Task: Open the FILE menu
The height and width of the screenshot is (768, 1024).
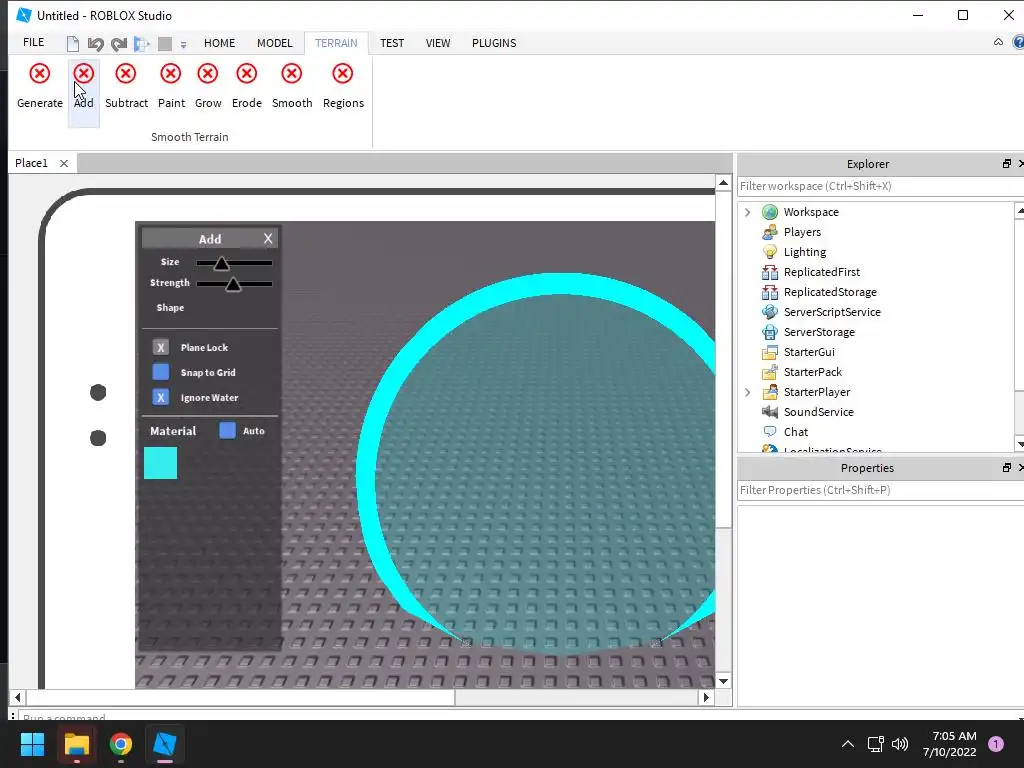Action: 33,42
